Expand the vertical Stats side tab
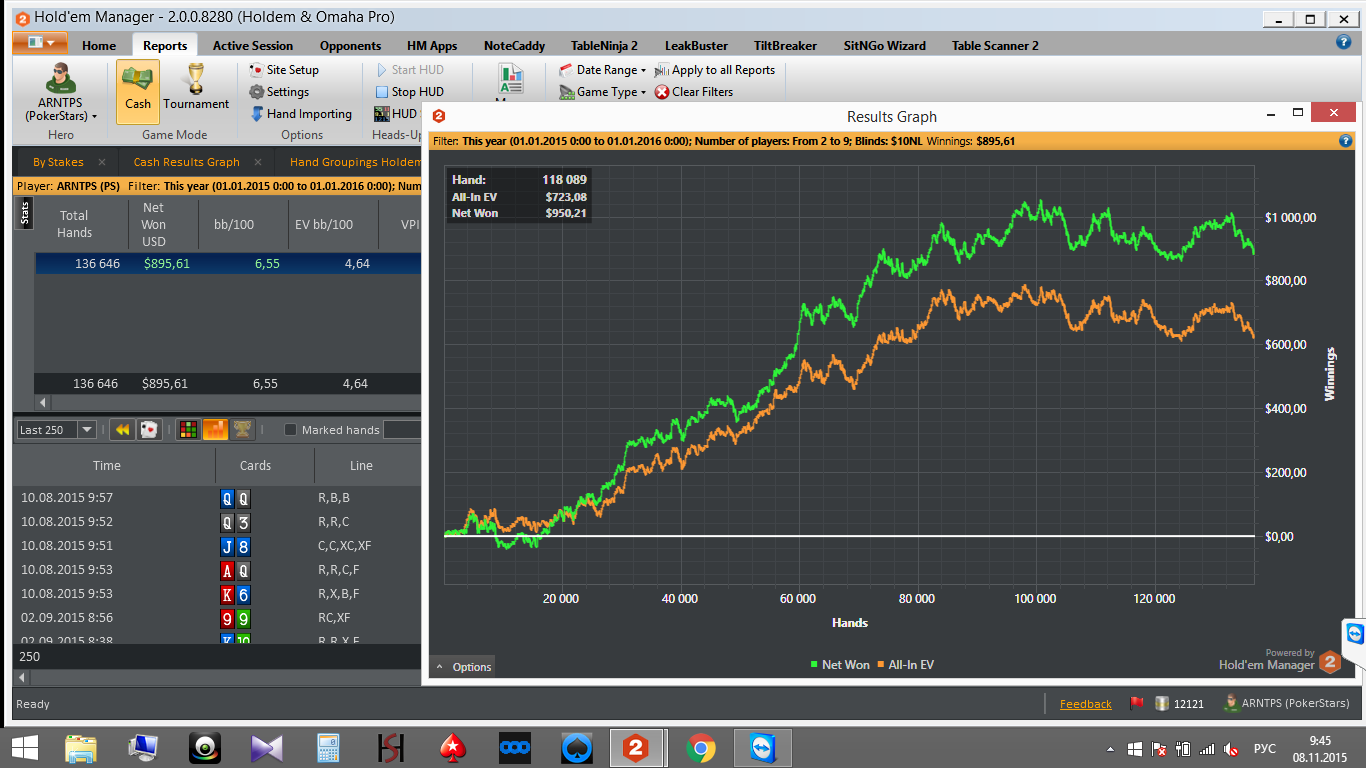The image size is (1366, 768). click(25, 212)
